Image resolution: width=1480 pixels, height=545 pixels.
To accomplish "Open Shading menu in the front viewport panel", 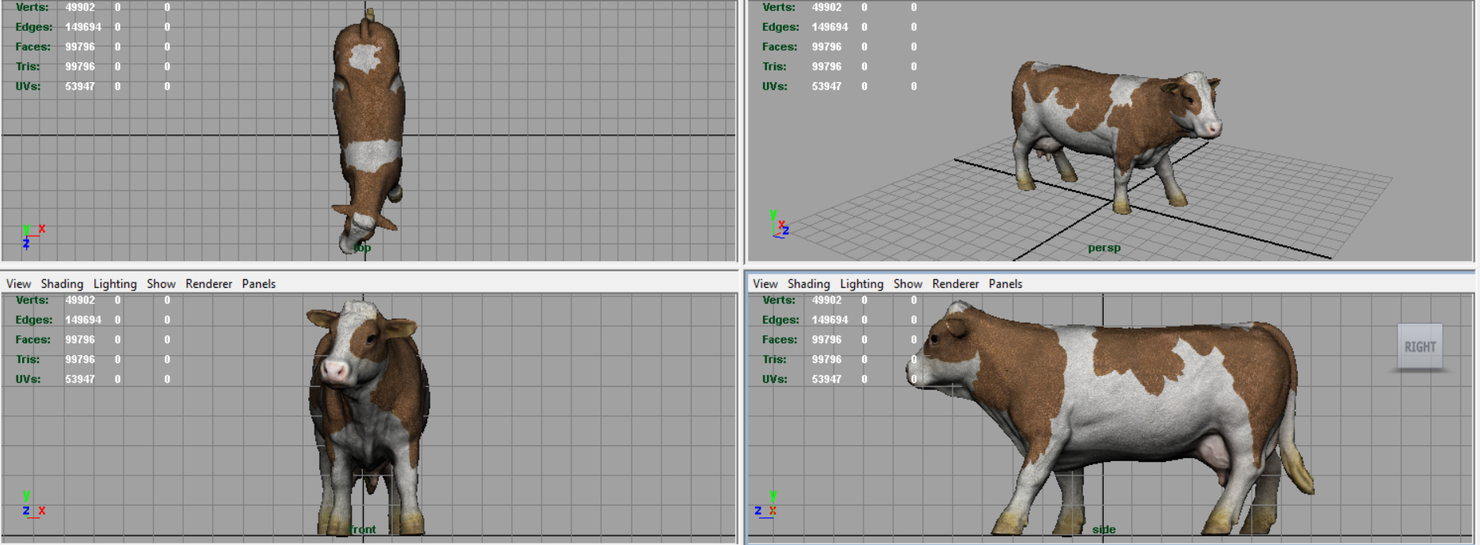I will pos(62,284).
